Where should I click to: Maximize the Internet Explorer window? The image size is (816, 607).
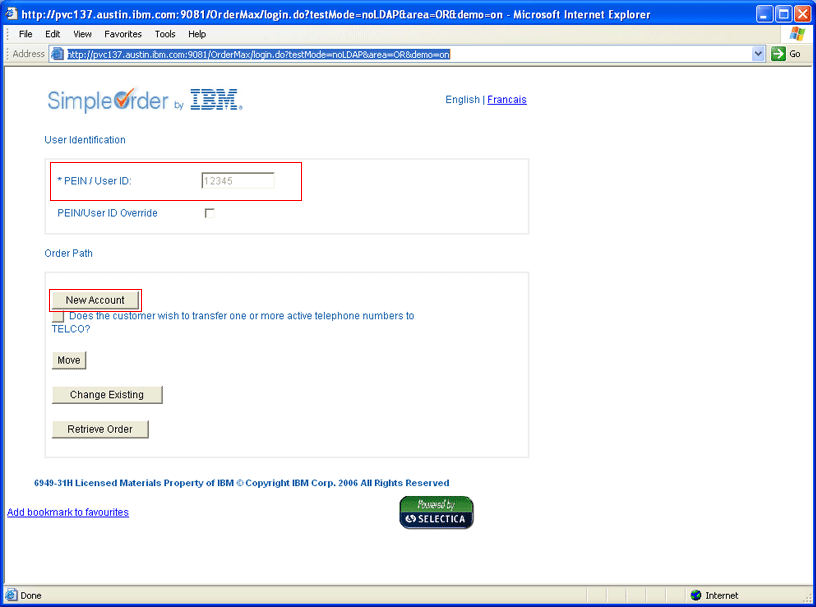tap(783, 14)
